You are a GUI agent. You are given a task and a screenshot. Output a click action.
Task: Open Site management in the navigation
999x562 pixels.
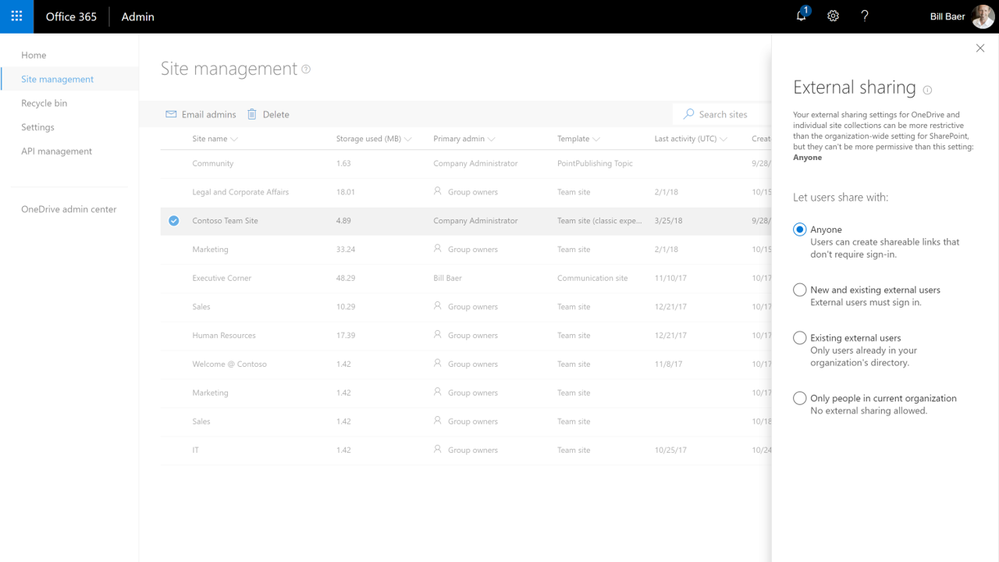coord(57,79)
